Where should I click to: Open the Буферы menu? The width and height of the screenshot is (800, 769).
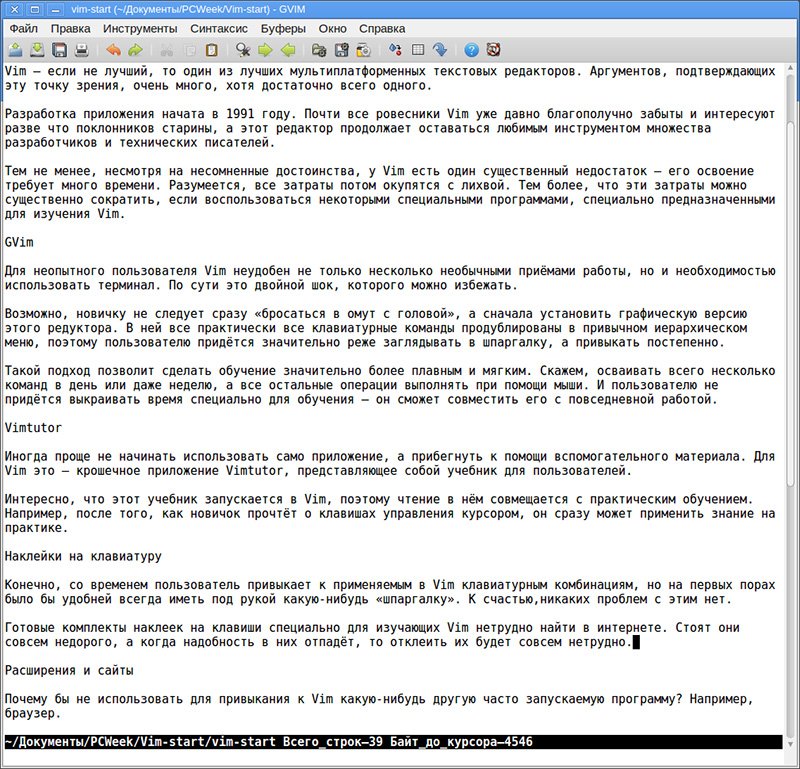coord(283,29)
